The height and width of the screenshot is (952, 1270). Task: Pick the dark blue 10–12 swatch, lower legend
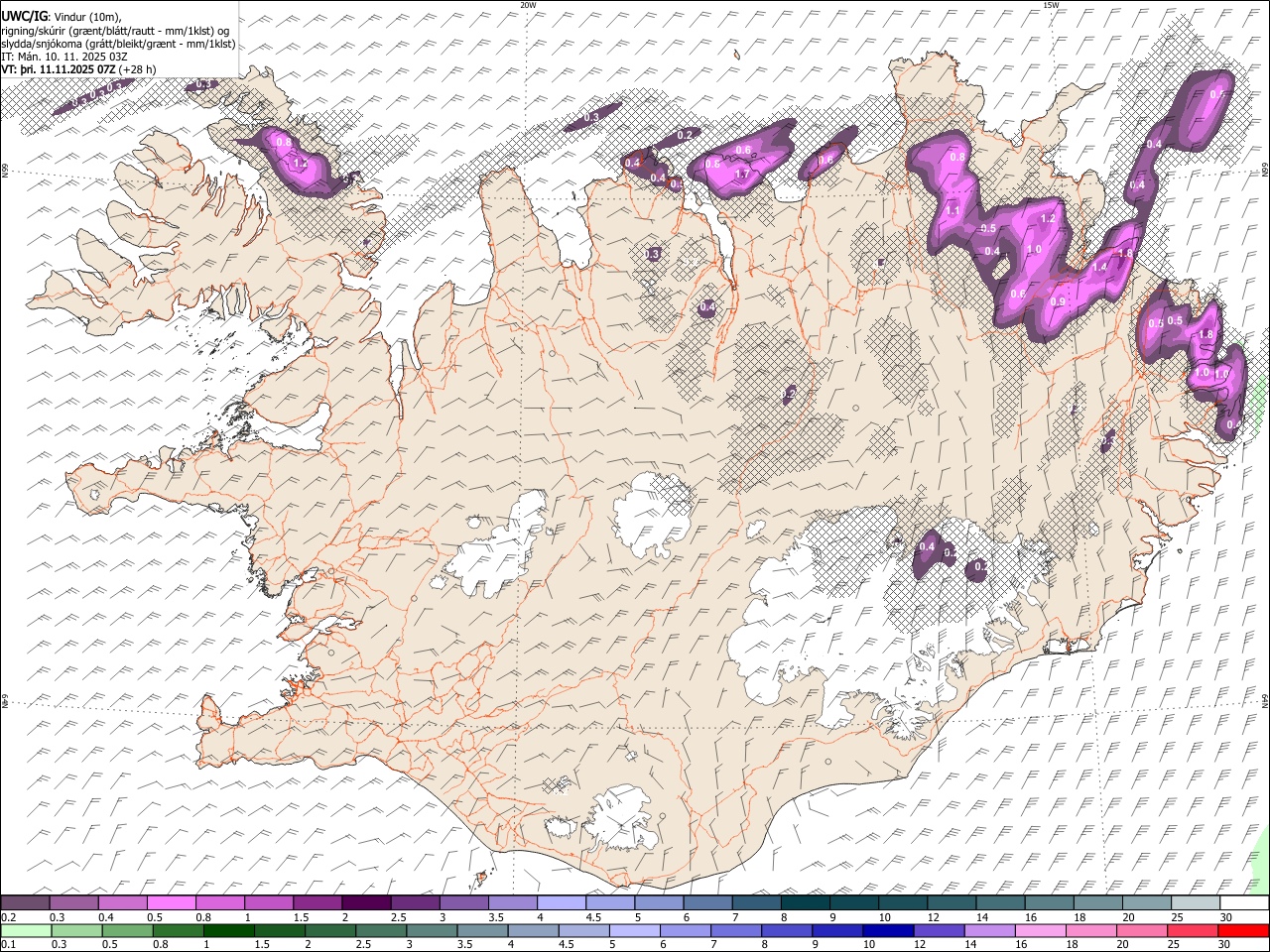pyautogui.click(x=888, y=931)
